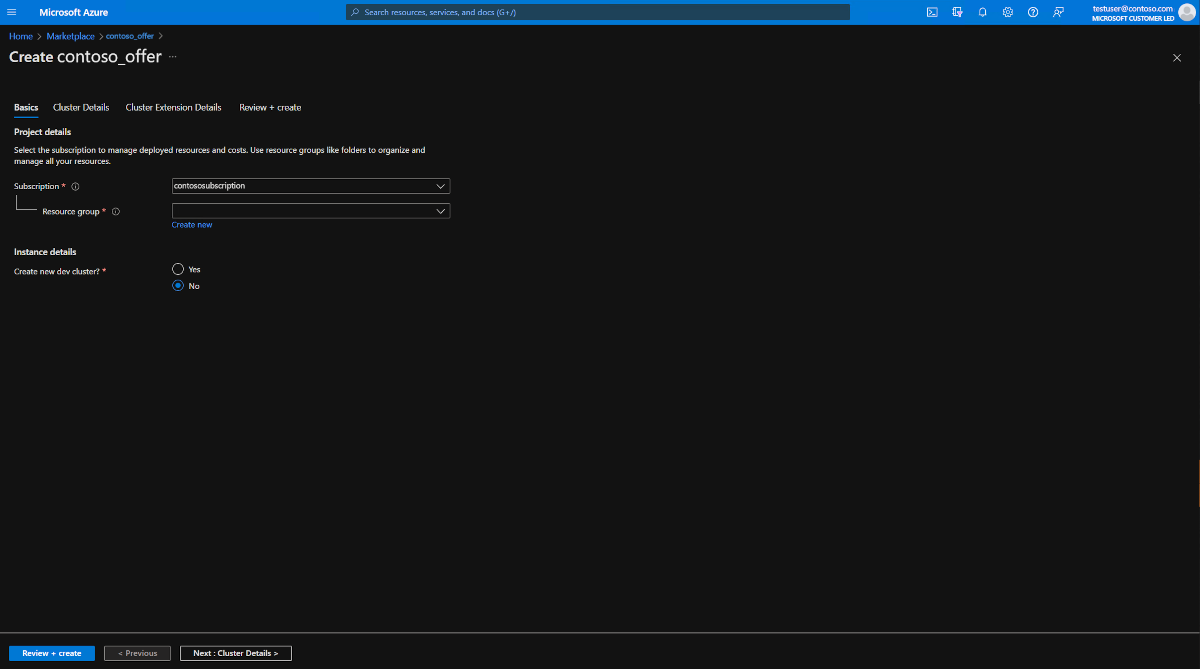This screenshot has width=1200, height=669.
Task: Switch to the Cluster Extension Details tab
Action: pyautogui.click(x=173, y=107)
